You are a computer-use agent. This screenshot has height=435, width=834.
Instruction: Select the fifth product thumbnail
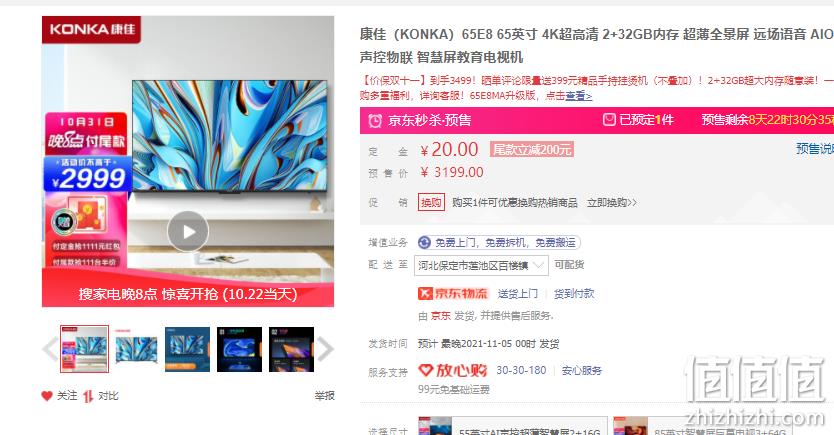click(x=291, y=349)
